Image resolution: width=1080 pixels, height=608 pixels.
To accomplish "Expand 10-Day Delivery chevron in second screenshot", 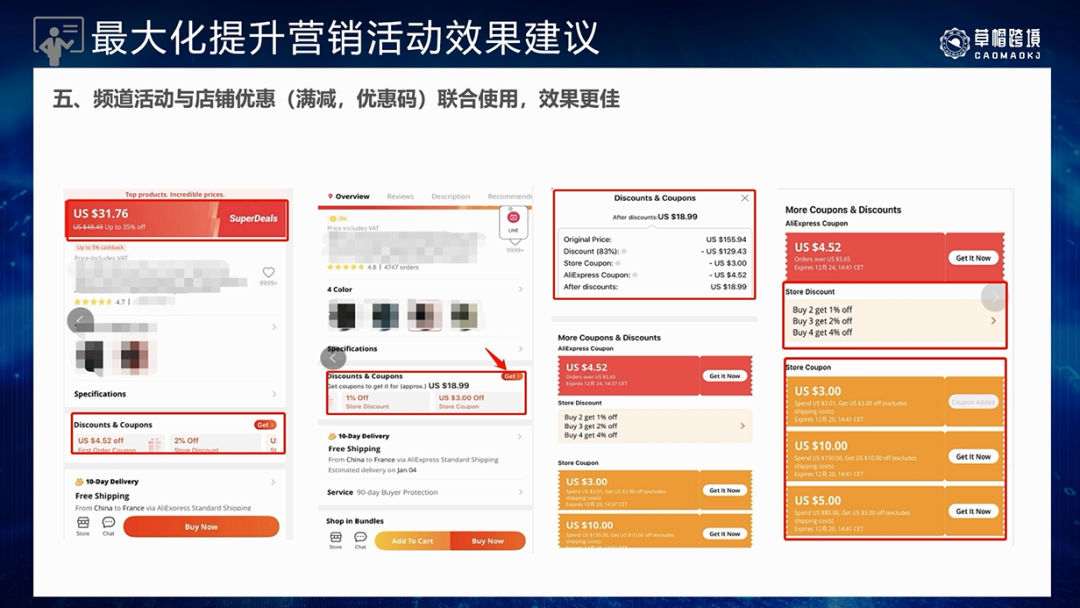I will tap(520, 436).
